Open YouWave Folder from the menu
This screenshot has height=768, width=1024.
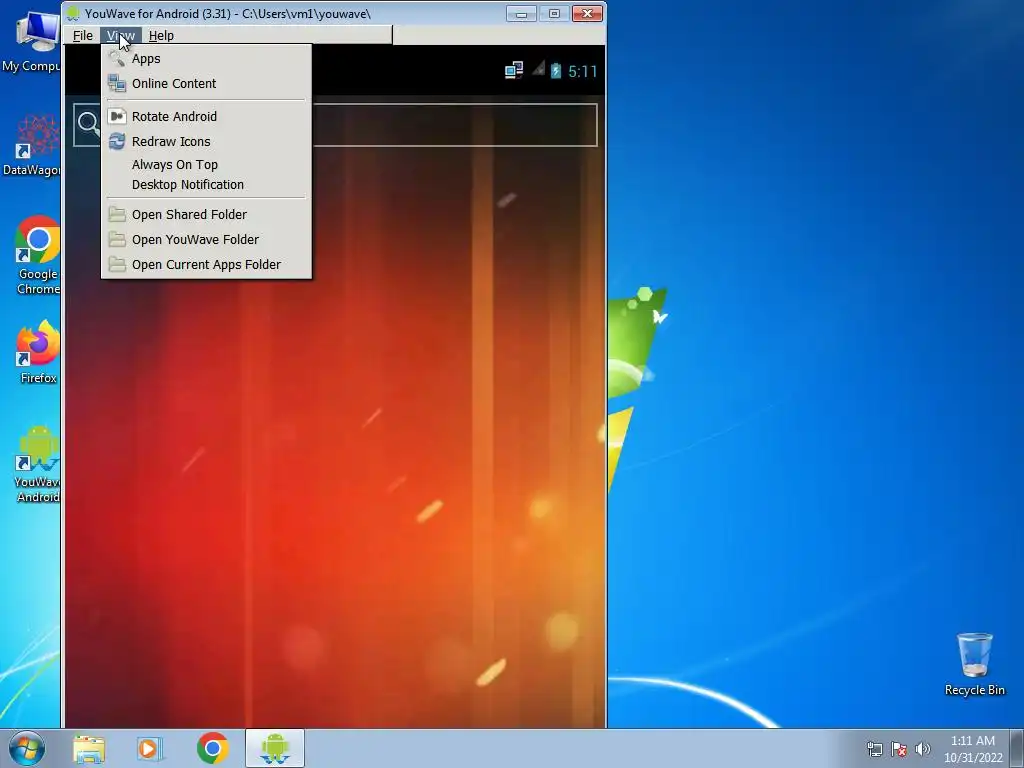point(206,240)
